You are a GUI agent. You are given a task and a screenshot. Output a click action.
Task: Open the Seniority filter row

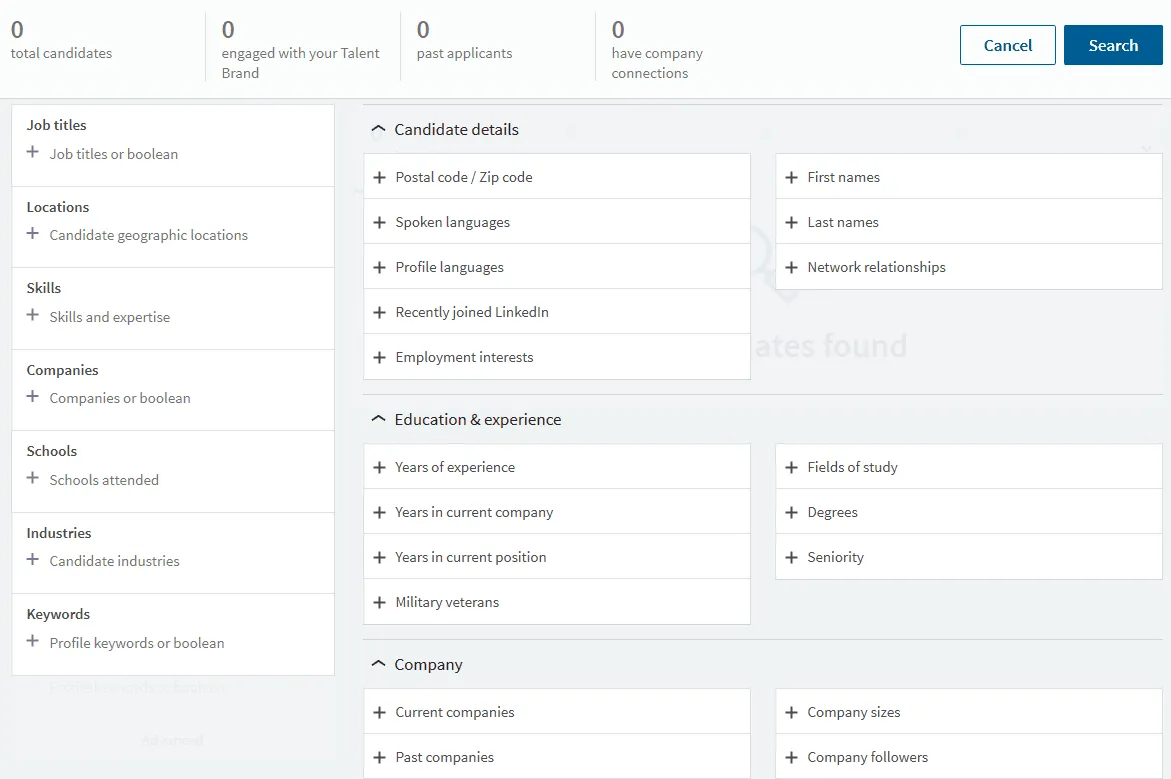click(835, 557)
